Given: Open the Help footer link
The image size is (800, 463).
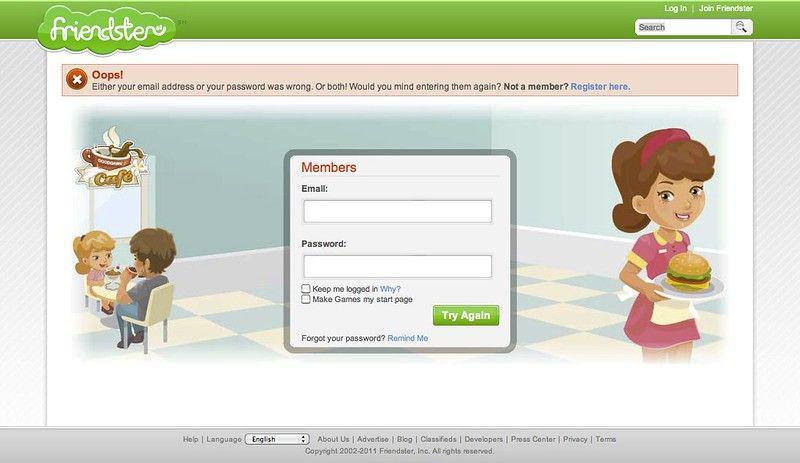Looking at the screenshot, I should (x=190, y=439).
